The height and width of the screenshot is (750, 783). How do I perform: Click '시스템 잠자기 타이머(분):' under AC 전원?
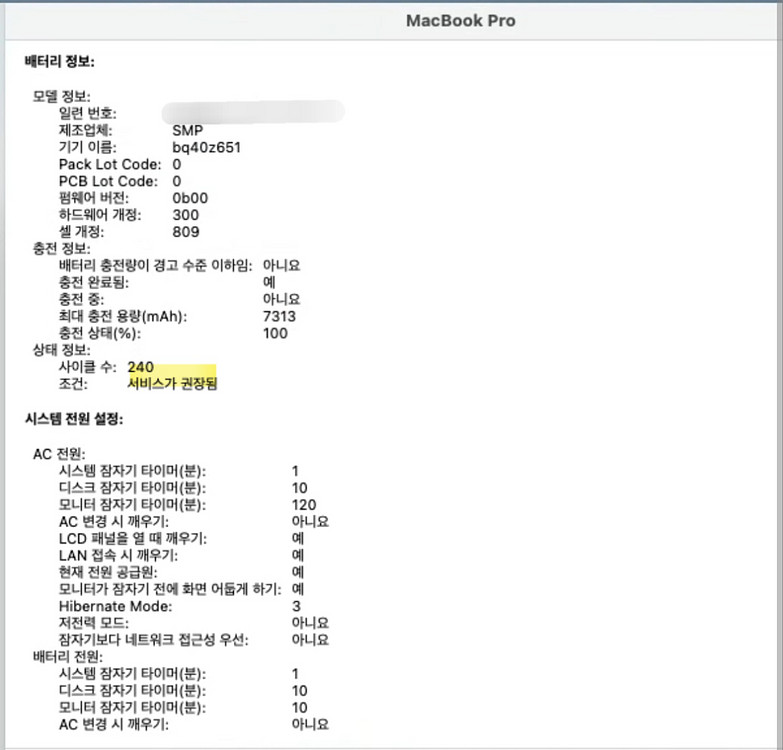(x=132, y=471)
